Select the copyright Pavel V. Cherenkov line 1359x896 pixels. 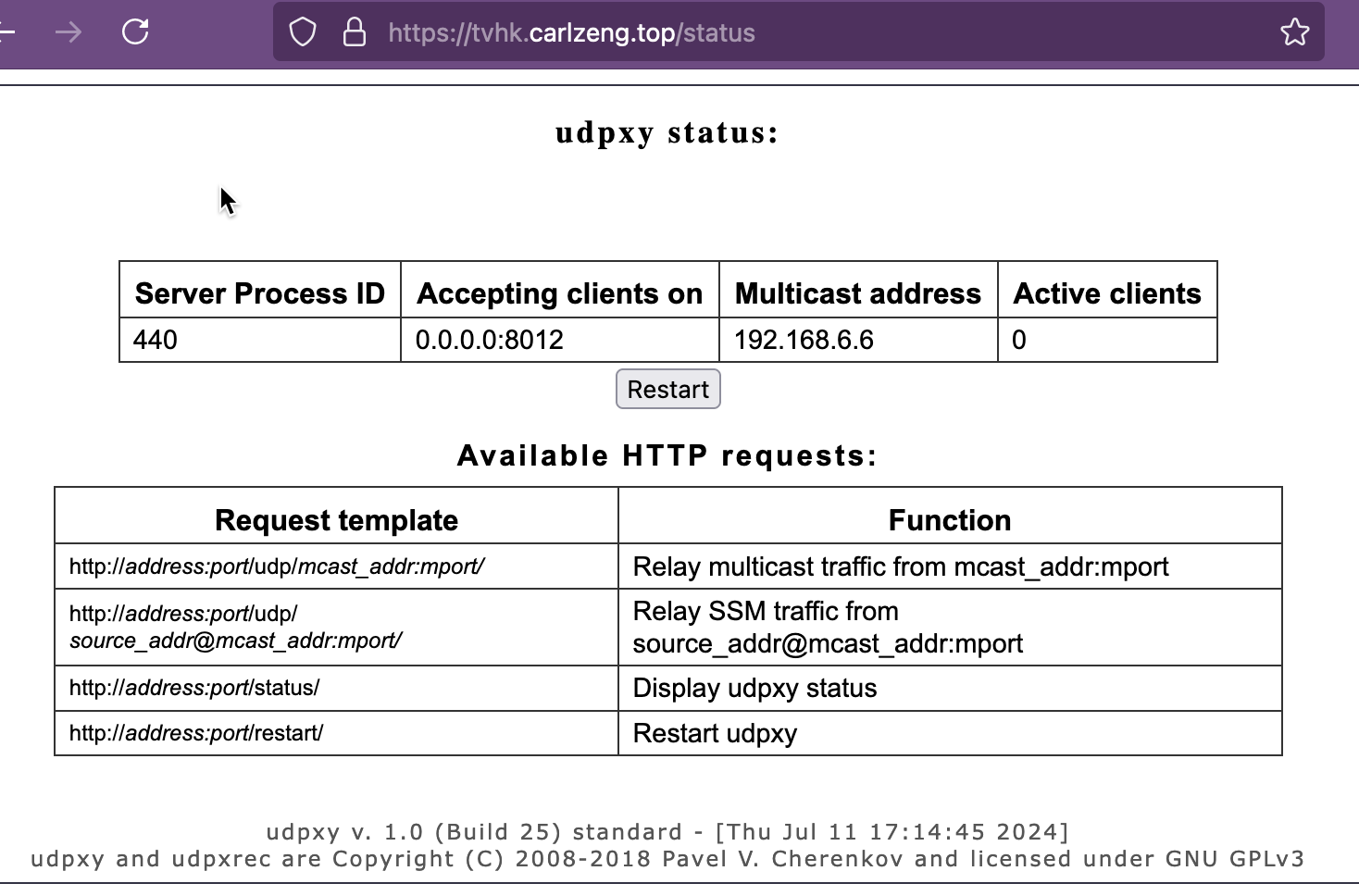[x=667, y=859]
